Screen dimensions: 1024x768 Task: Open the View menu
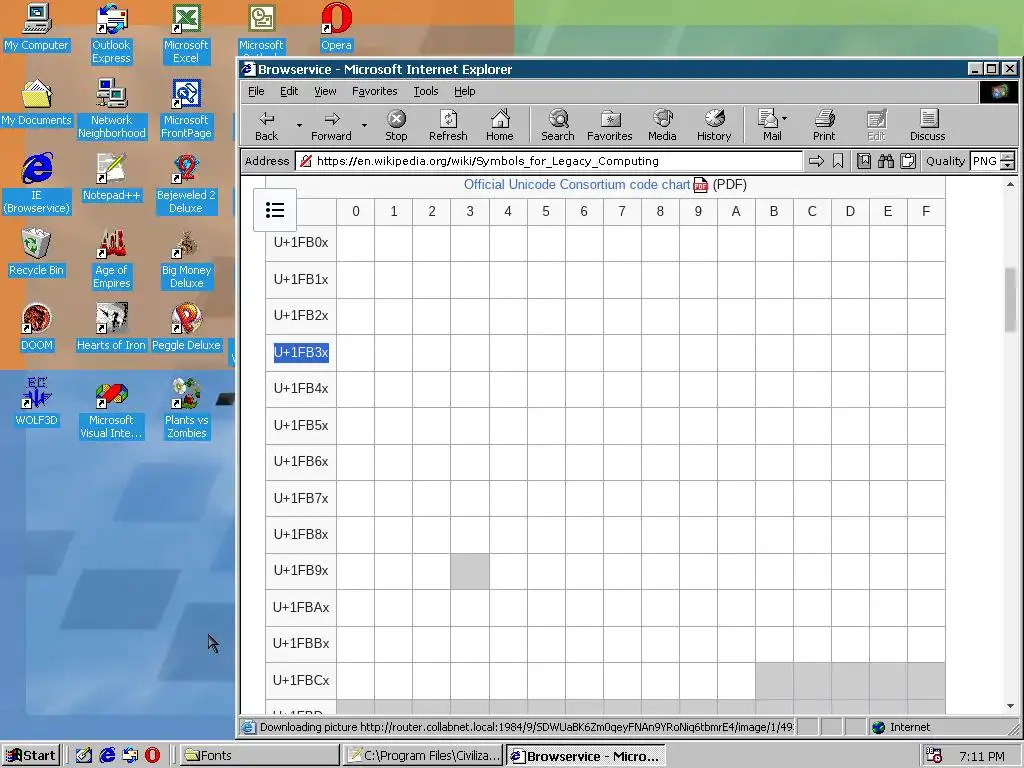[325, 91]
